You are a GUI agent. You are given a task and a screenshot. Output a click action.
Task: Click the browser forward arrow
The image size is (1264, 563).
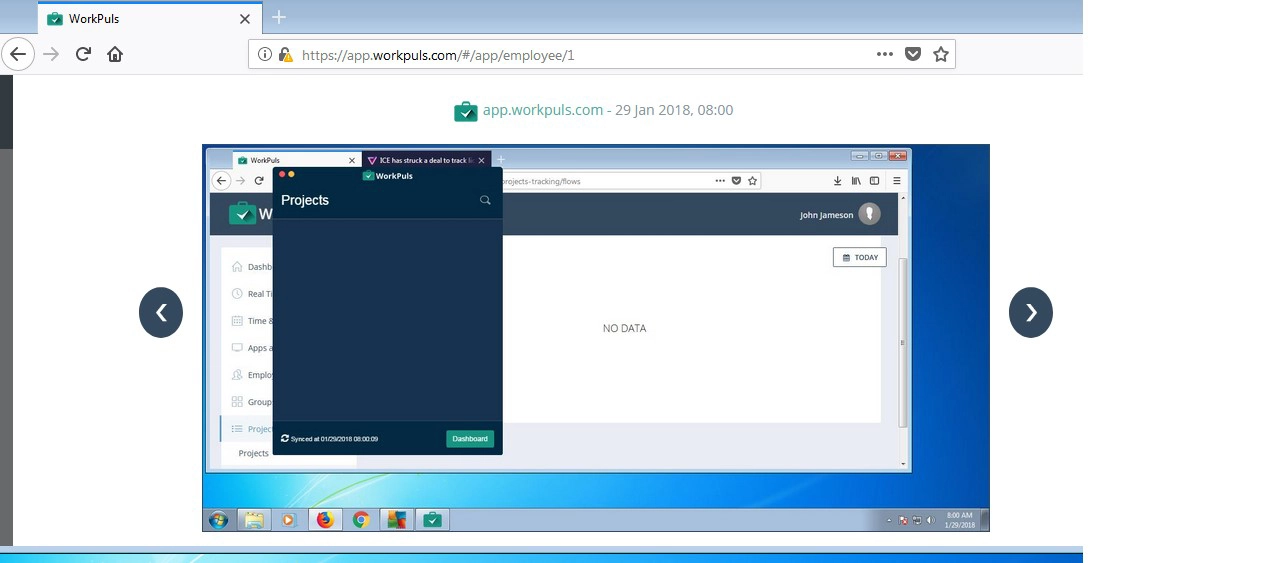51,54
